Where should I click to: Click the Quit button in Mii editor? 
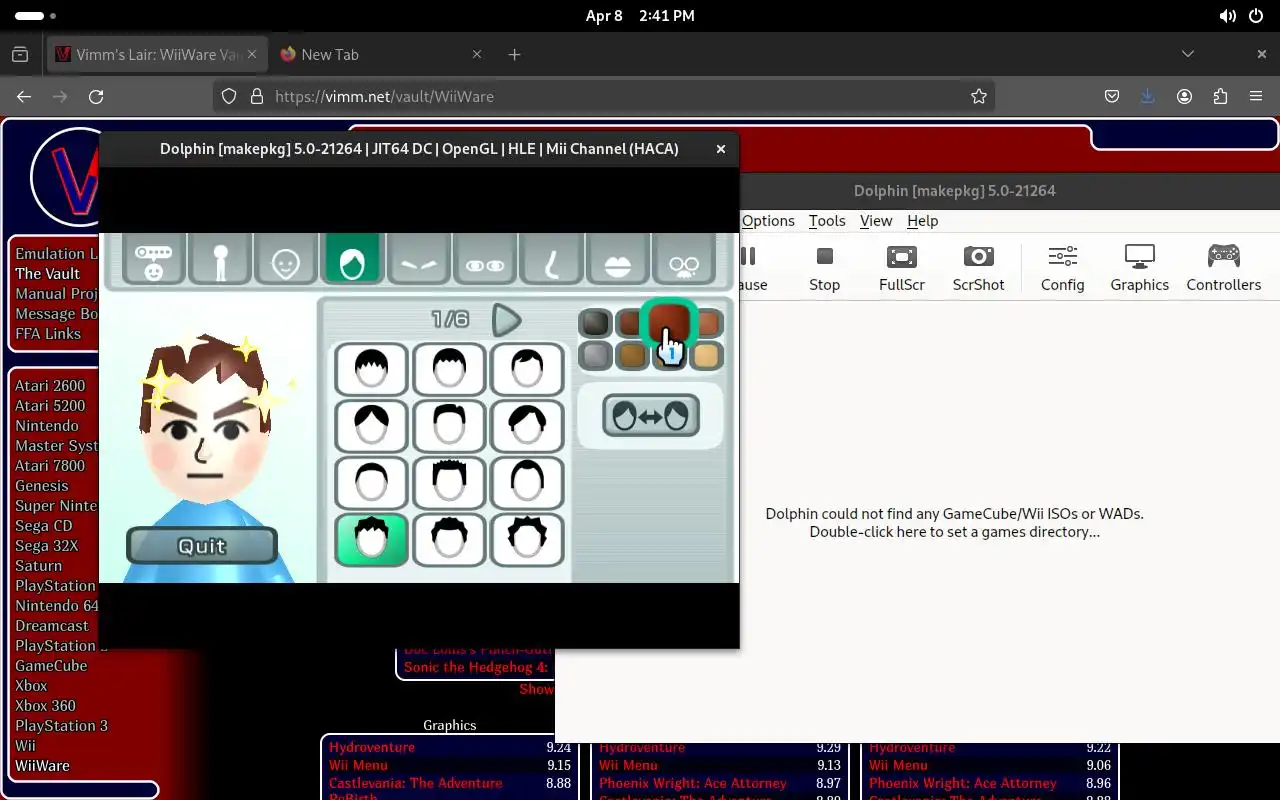click(x=202, y=546)
